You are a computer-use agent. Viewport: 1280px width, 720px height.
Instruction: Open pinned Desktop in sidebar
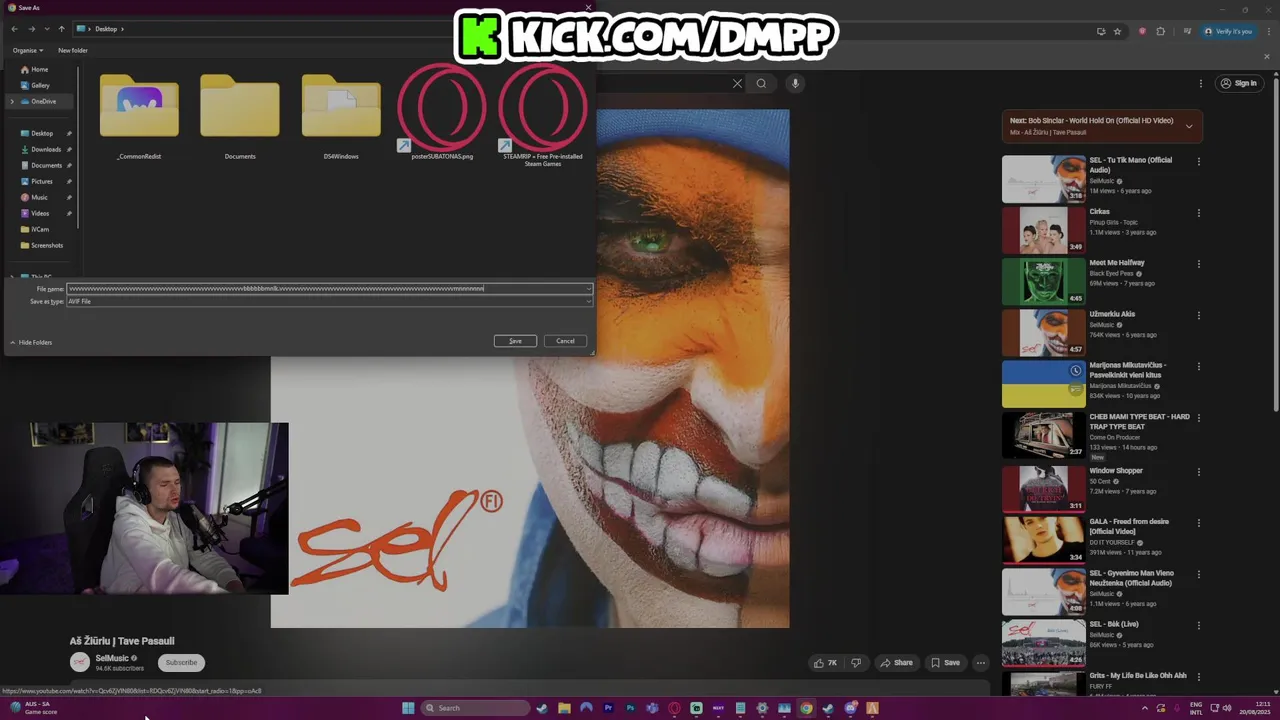[x=42, y=133]
